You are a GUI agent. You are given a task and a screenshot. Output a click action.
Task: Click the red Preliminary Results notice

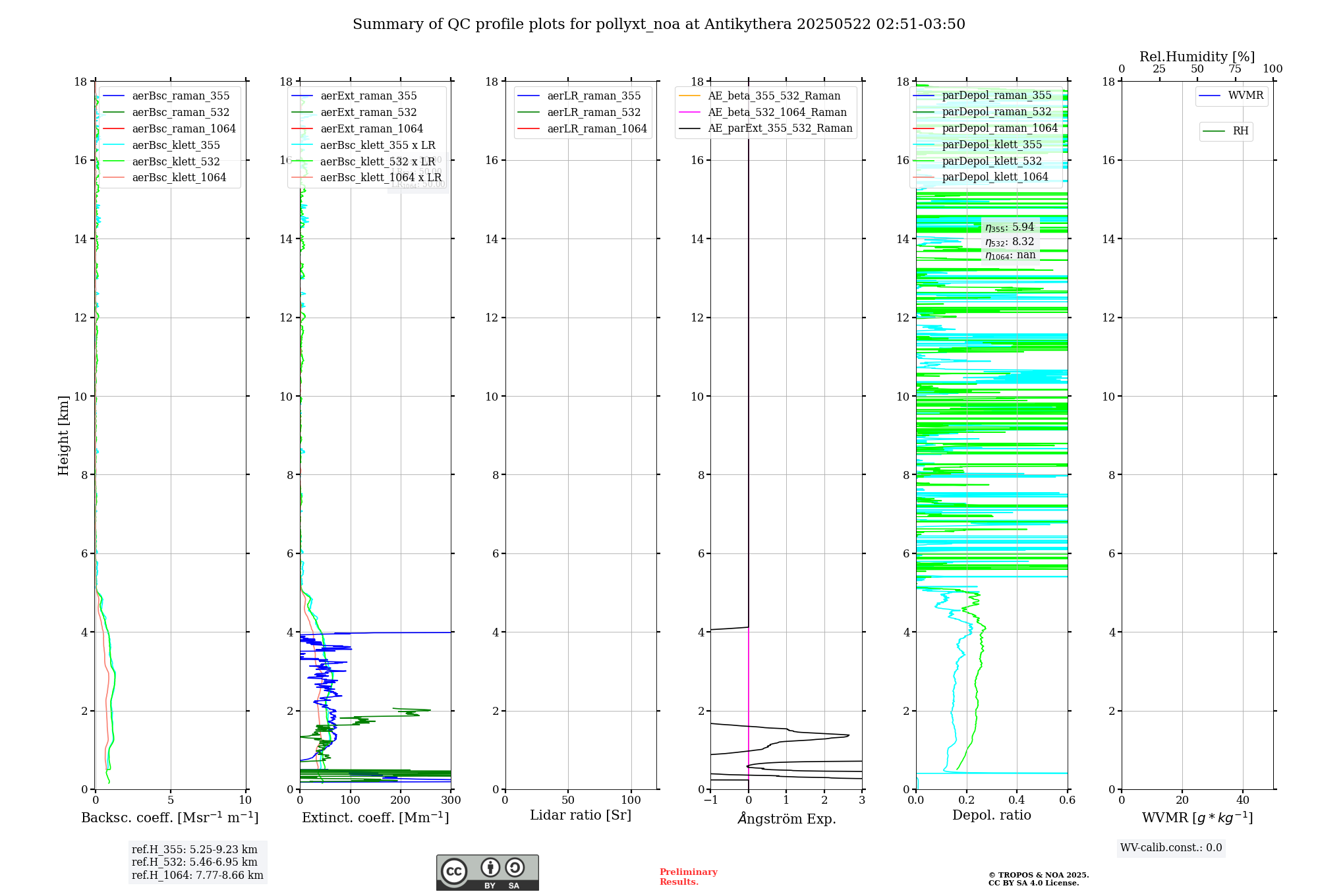click(x=689, y=877)
